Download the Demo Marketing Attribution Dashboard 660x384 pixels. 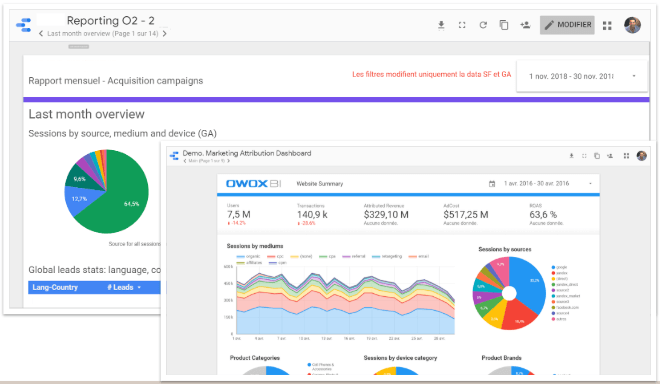pos(571,156)
